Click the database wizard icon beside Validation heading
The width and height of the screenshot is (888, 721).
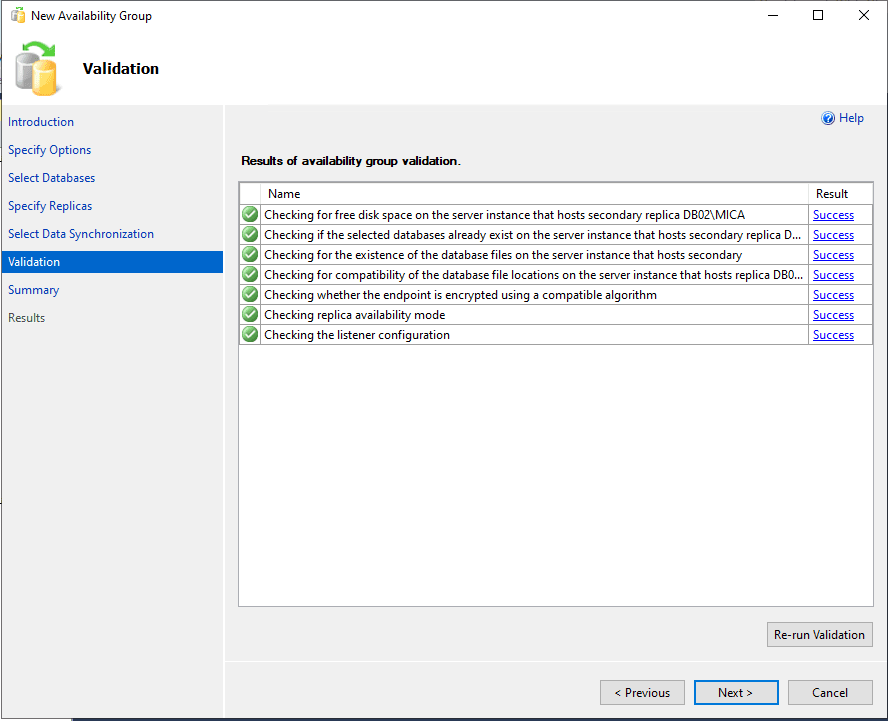point(39,68)
